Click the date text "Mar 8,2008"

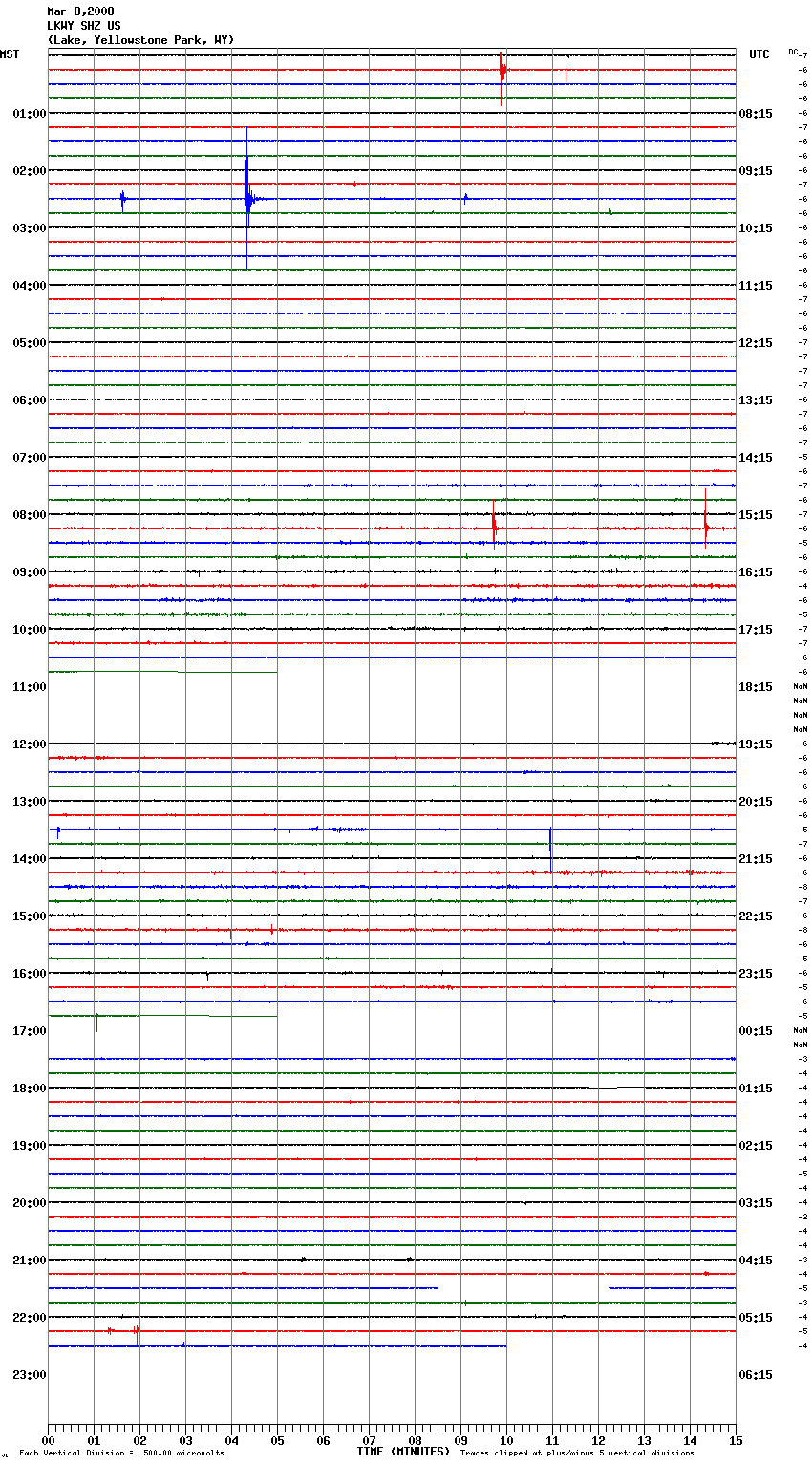(x=80, y=11)
